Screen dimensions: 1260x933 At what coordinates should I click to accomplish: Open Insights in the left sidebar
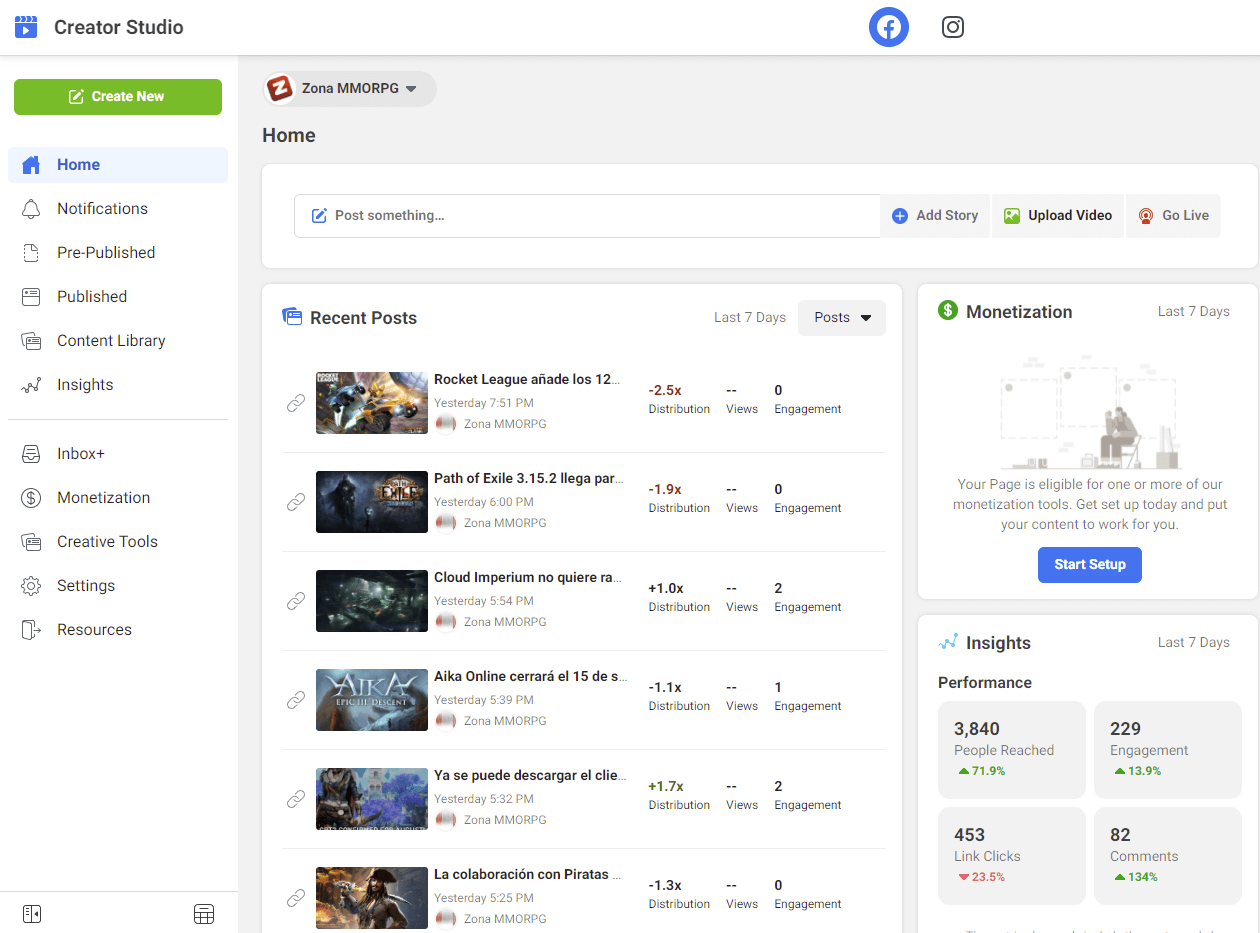click(85, 385)
